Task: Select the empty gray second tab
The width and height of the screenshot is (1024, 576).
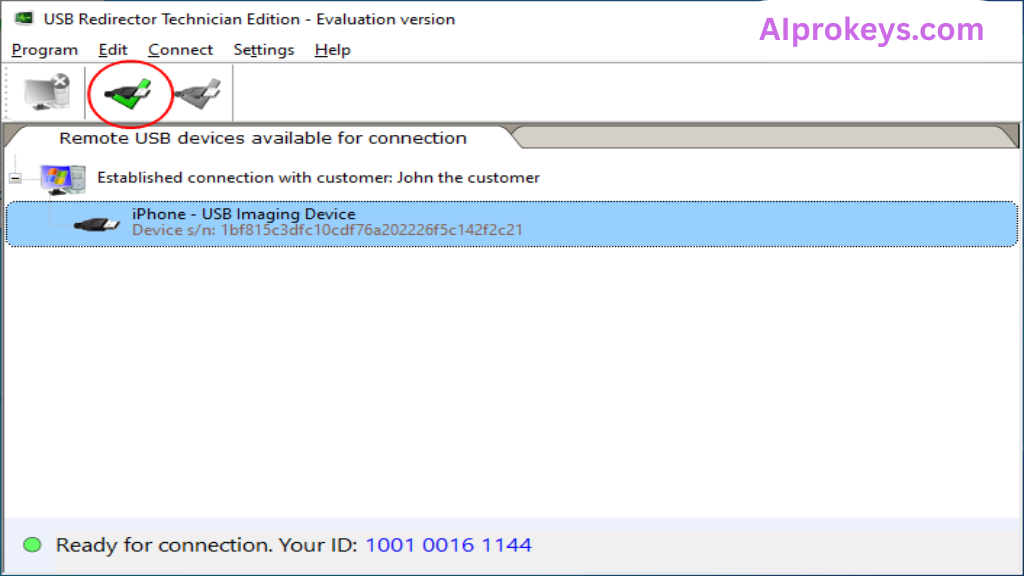Action: (764, 136)
